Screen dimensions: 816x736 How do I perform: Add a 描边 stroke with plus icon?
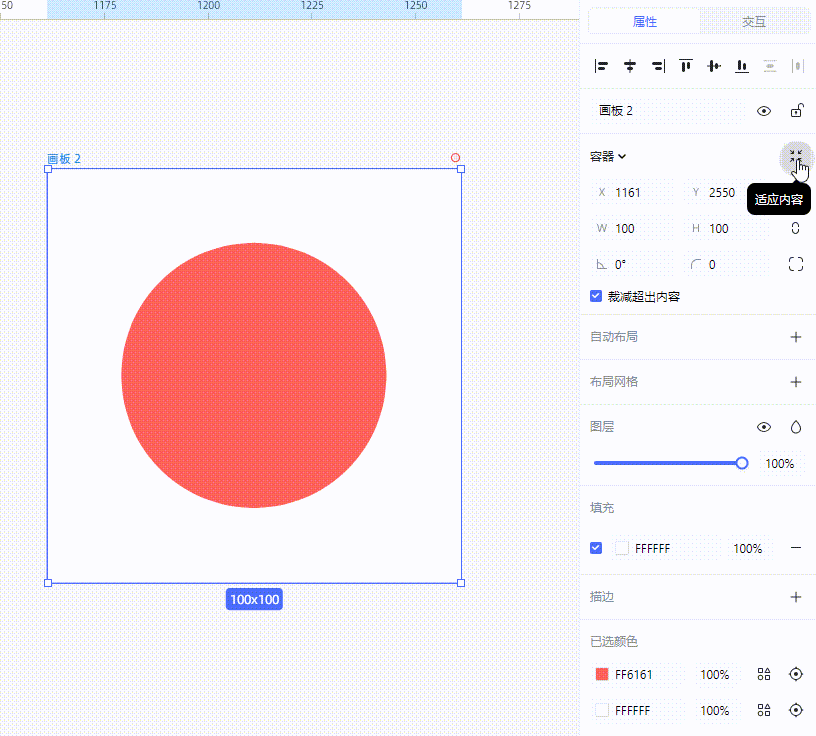coord(796,597)
